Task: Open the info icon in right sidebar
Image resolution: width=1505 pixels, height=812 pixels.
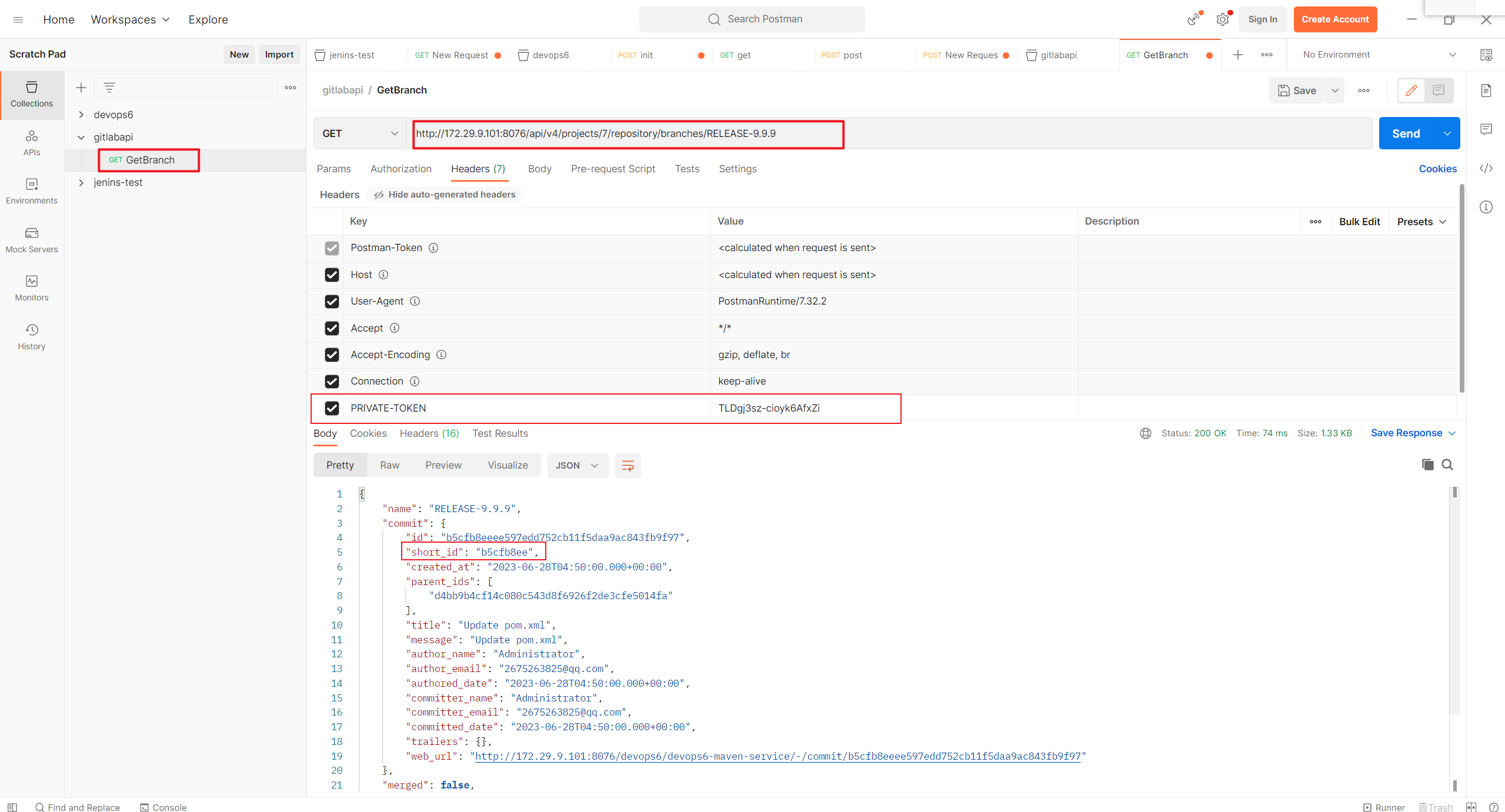Action: click(x=1486, y=207)
